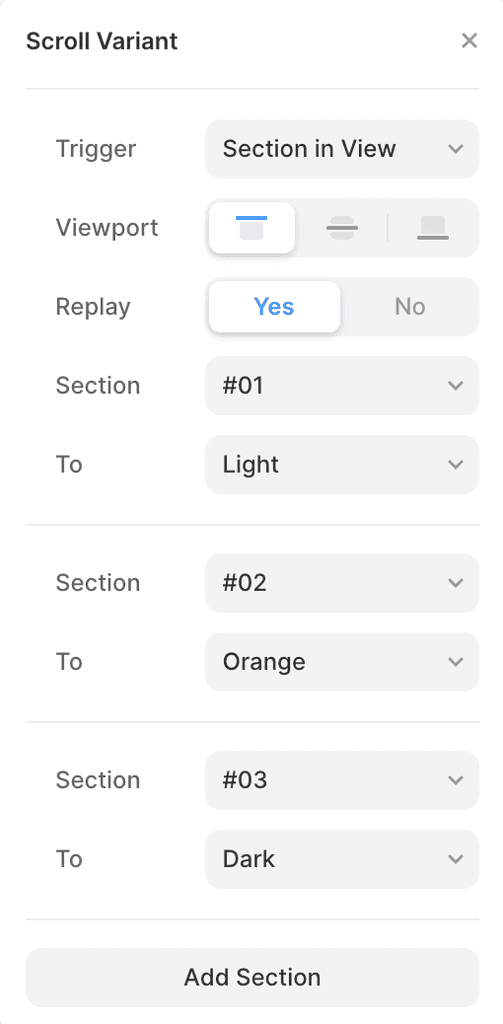Open the Section #03 dropdown
Screen dimensions: 503x1024
point(342,780)
